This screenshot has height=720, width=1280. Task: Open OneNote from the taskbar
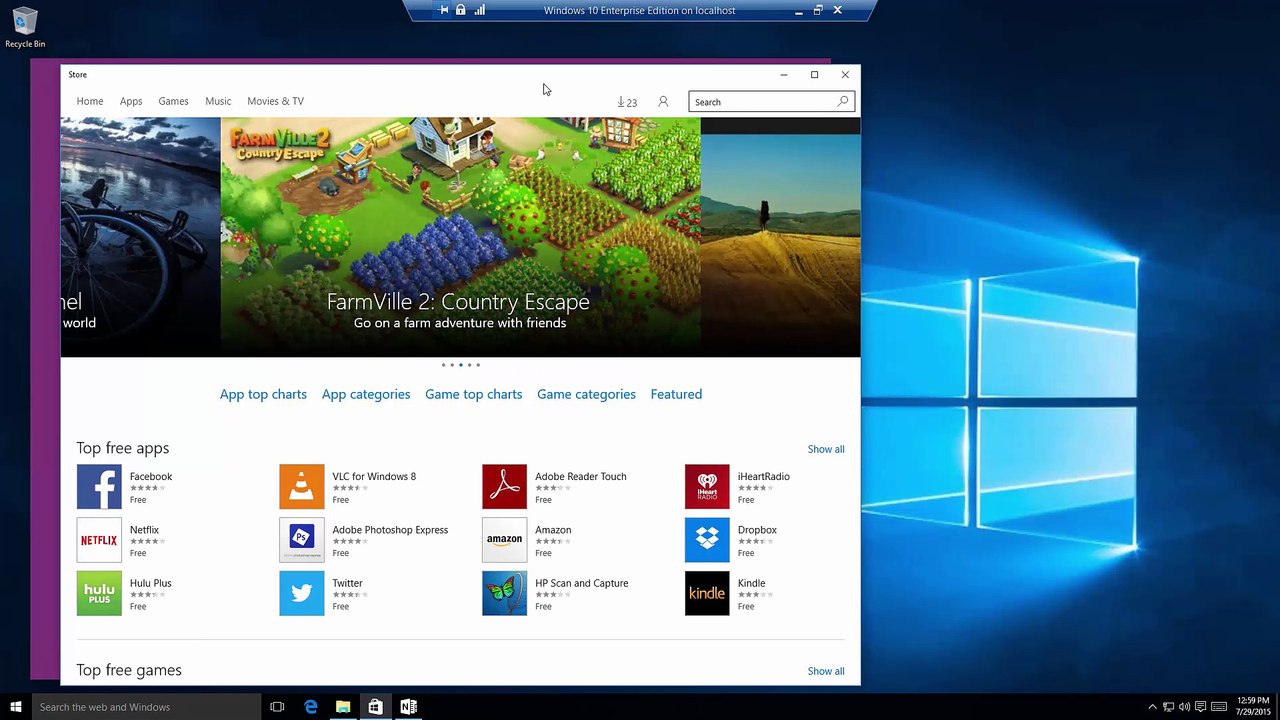pyautogui.click(x=408, y=707)
